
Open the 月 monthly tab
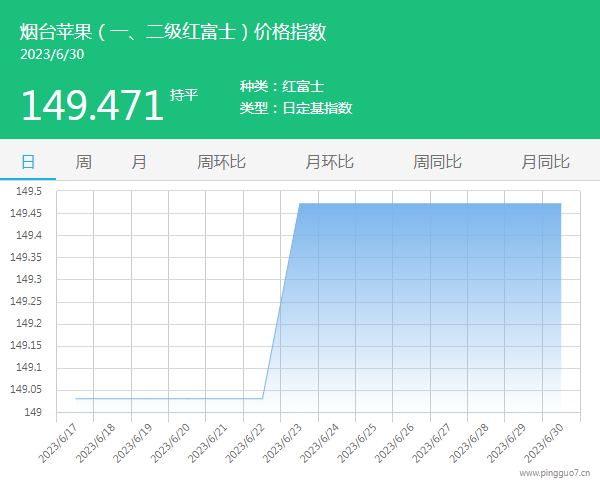[x=139, y=161]
